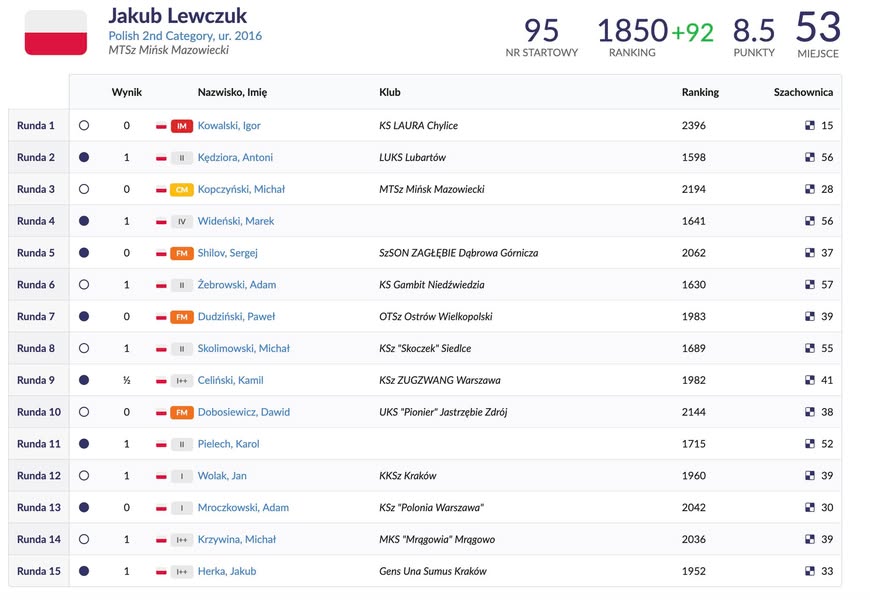870x600 pixels.
Task: Click the Ranking column header
Action: (700, 92)
